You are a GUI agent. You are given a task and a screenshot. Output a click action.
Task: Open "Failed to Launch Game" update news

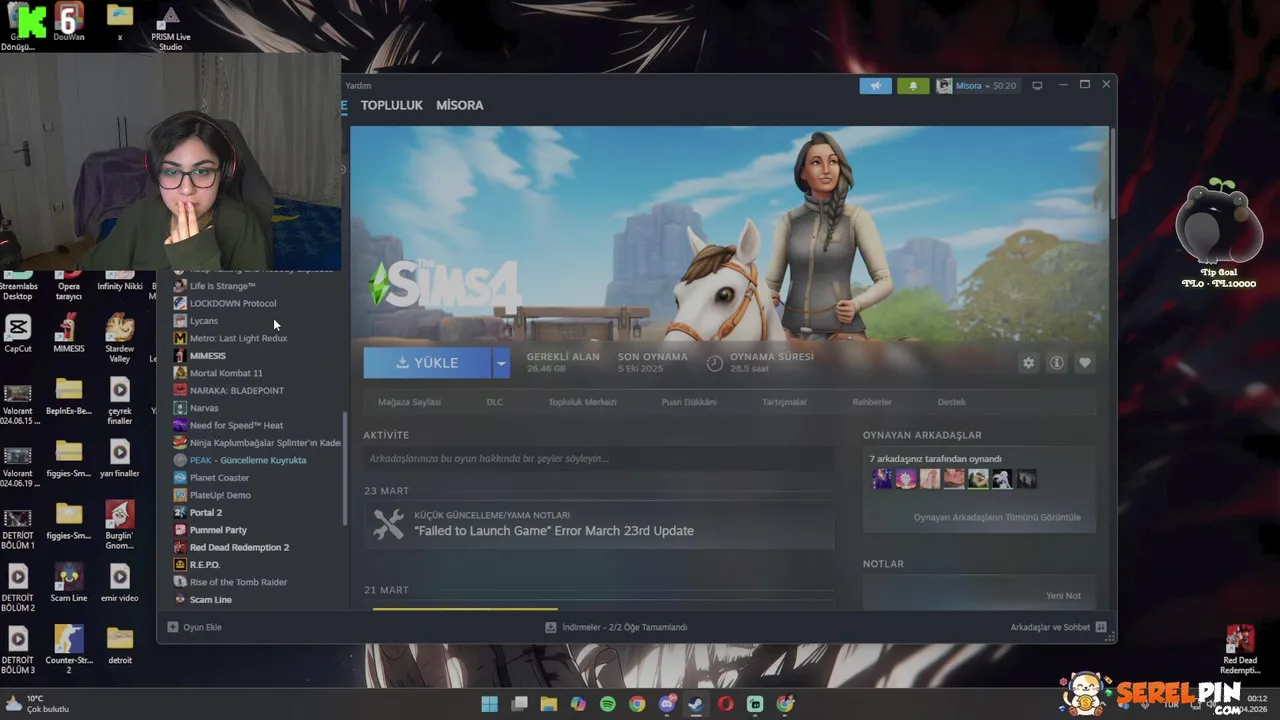coord(598,524)
